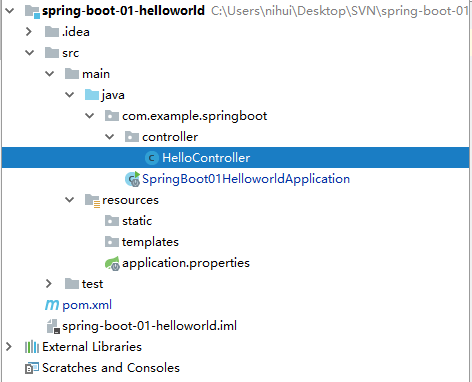Click the src folder icon
This screenshot has height=382, width=472.
[52, 53]
